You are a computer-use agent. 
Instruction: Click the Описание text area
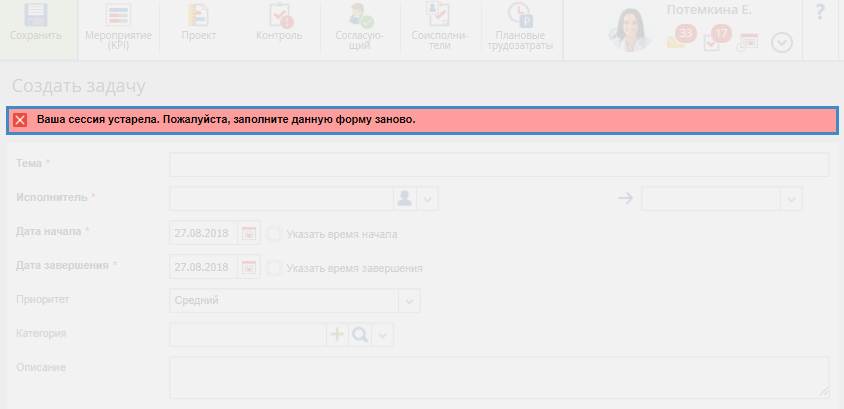[499, 377]
